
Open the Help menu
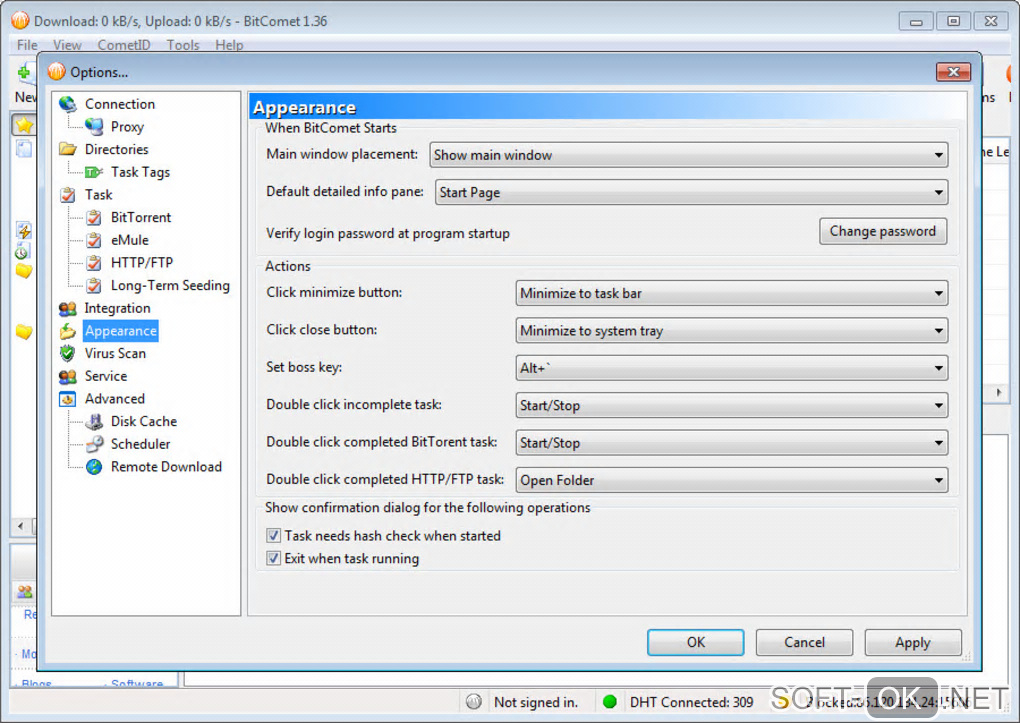click(229, 45)
